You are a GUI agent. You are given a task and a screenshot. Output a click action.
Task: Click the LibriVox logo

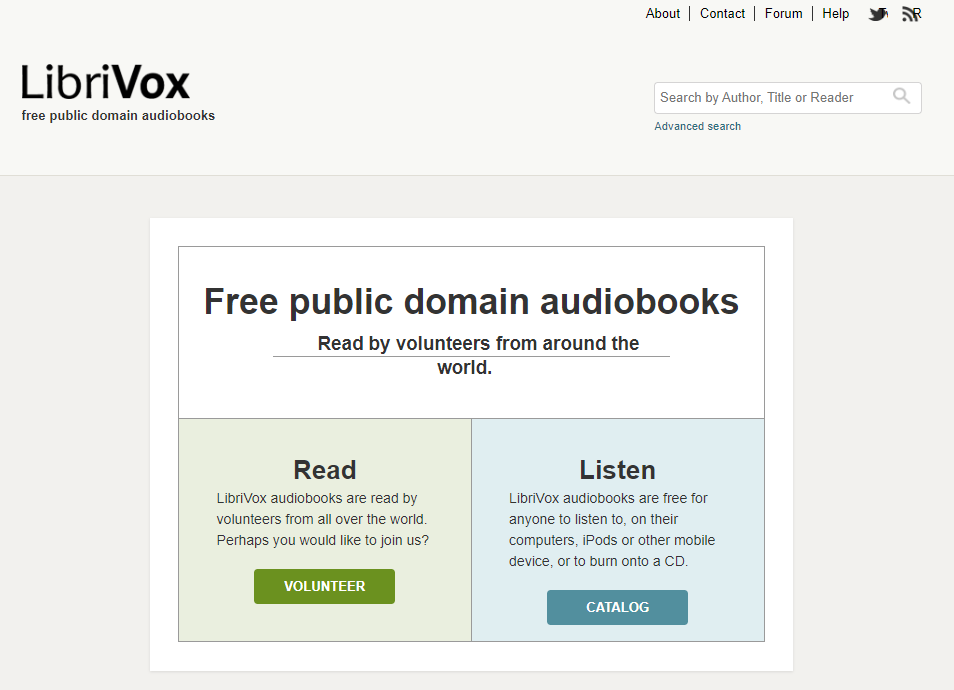(x=105, y=82)
